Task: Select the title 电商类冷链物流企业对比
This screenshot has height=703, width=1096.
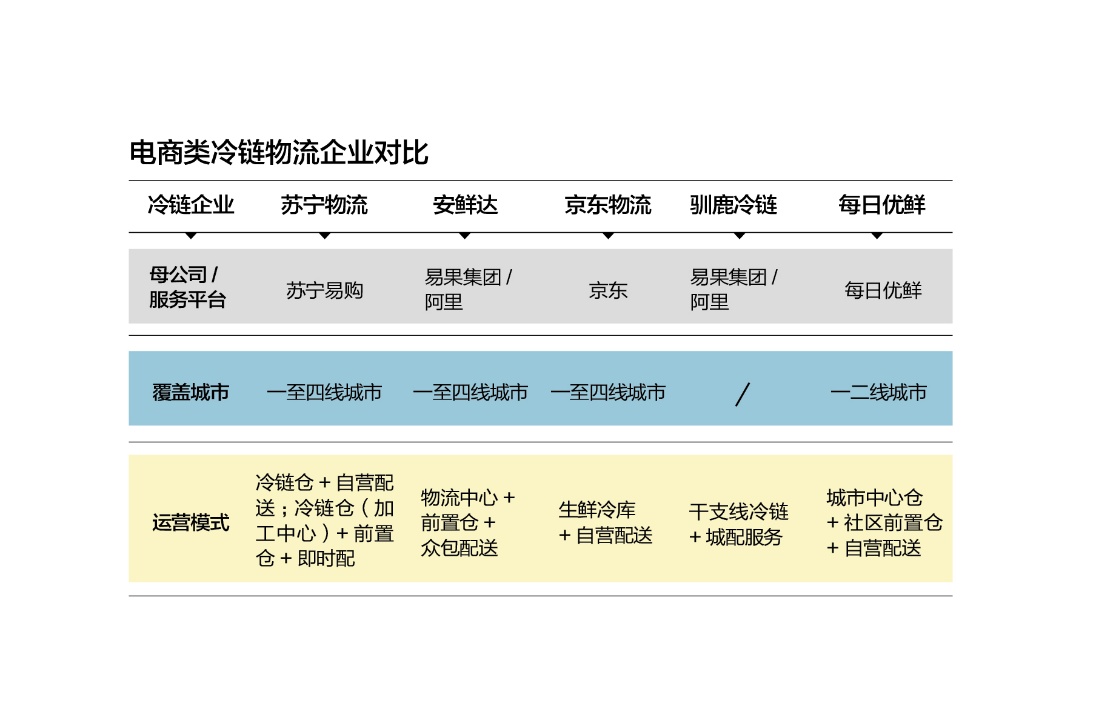Action: [x=279, y=152]
